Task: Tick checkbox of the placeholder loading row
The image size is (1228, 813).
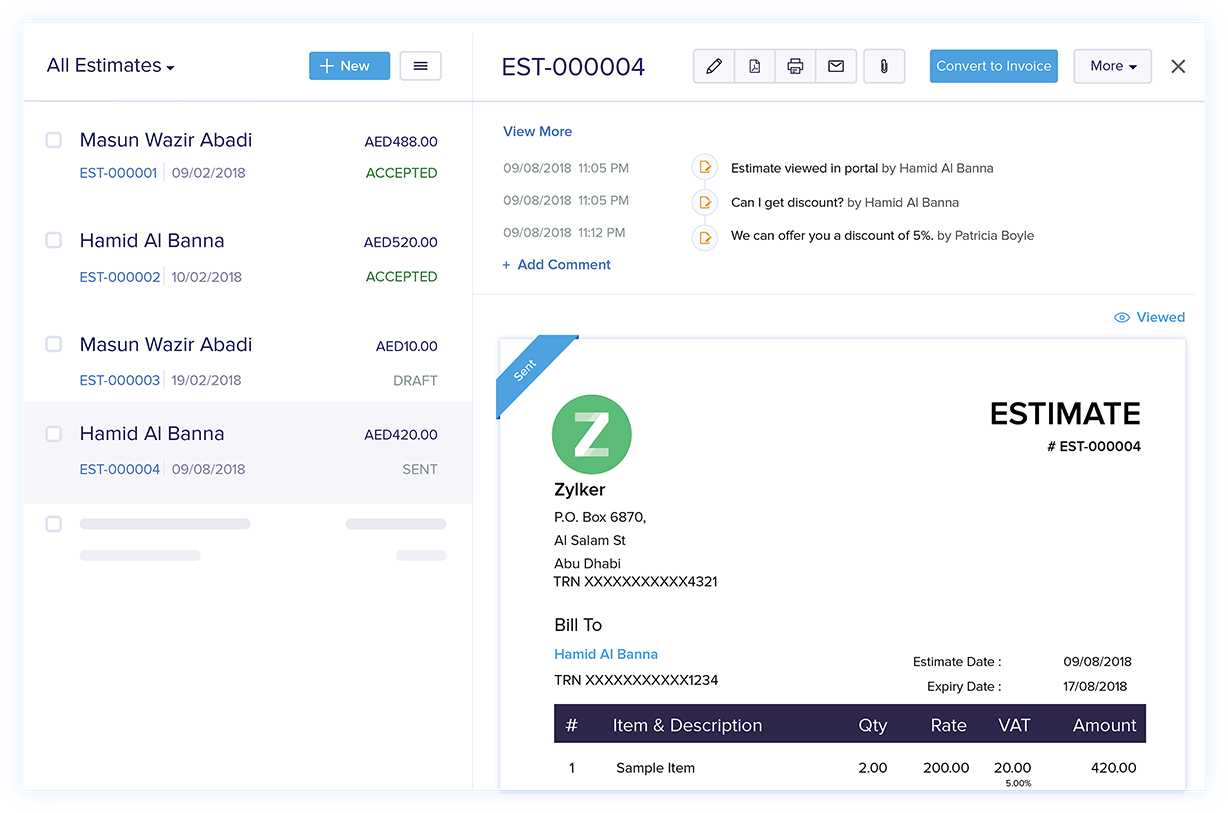Action: tap(54, 524)
